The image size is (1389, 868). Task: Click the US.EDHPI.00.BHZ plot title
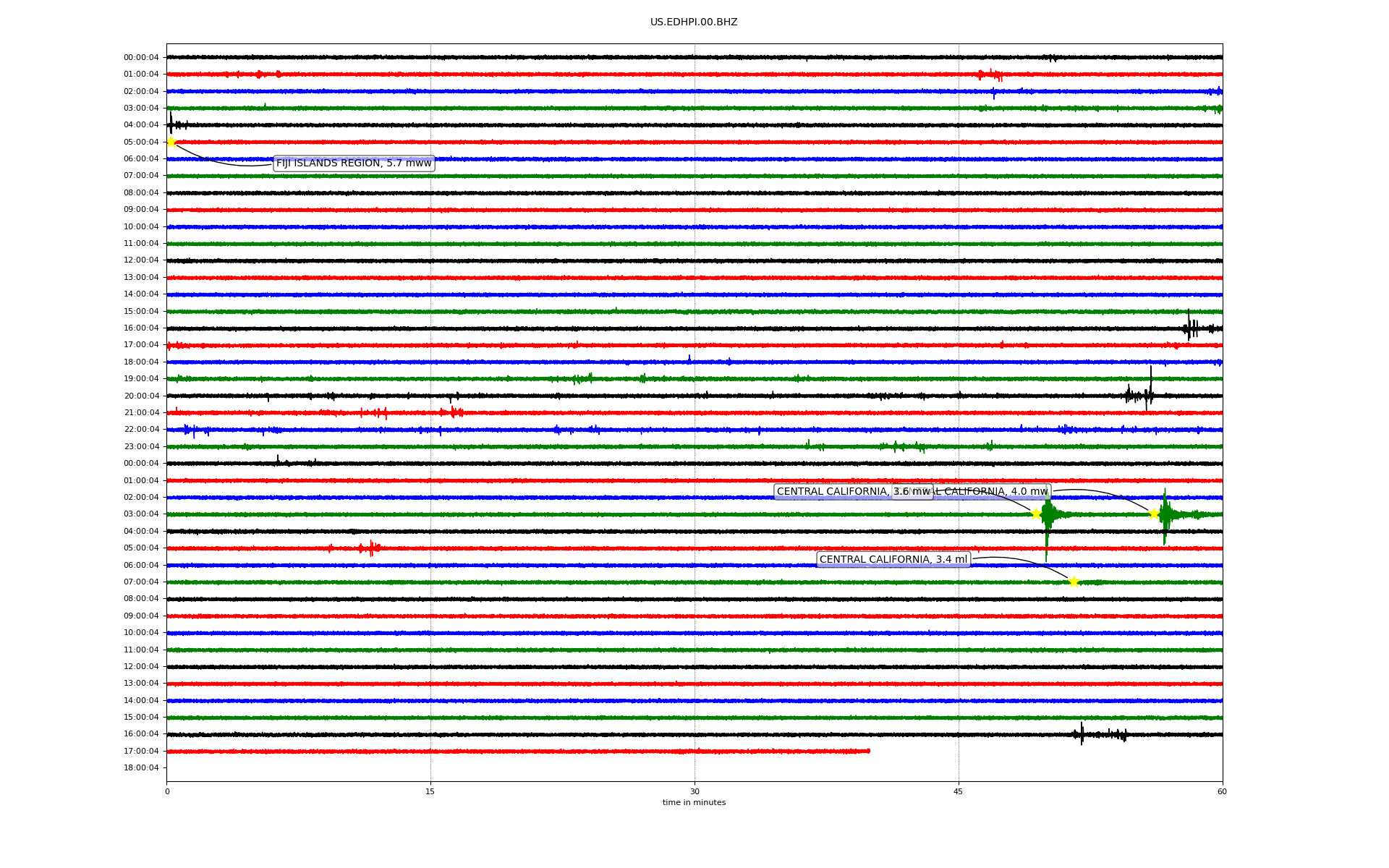tap(694, 22)
